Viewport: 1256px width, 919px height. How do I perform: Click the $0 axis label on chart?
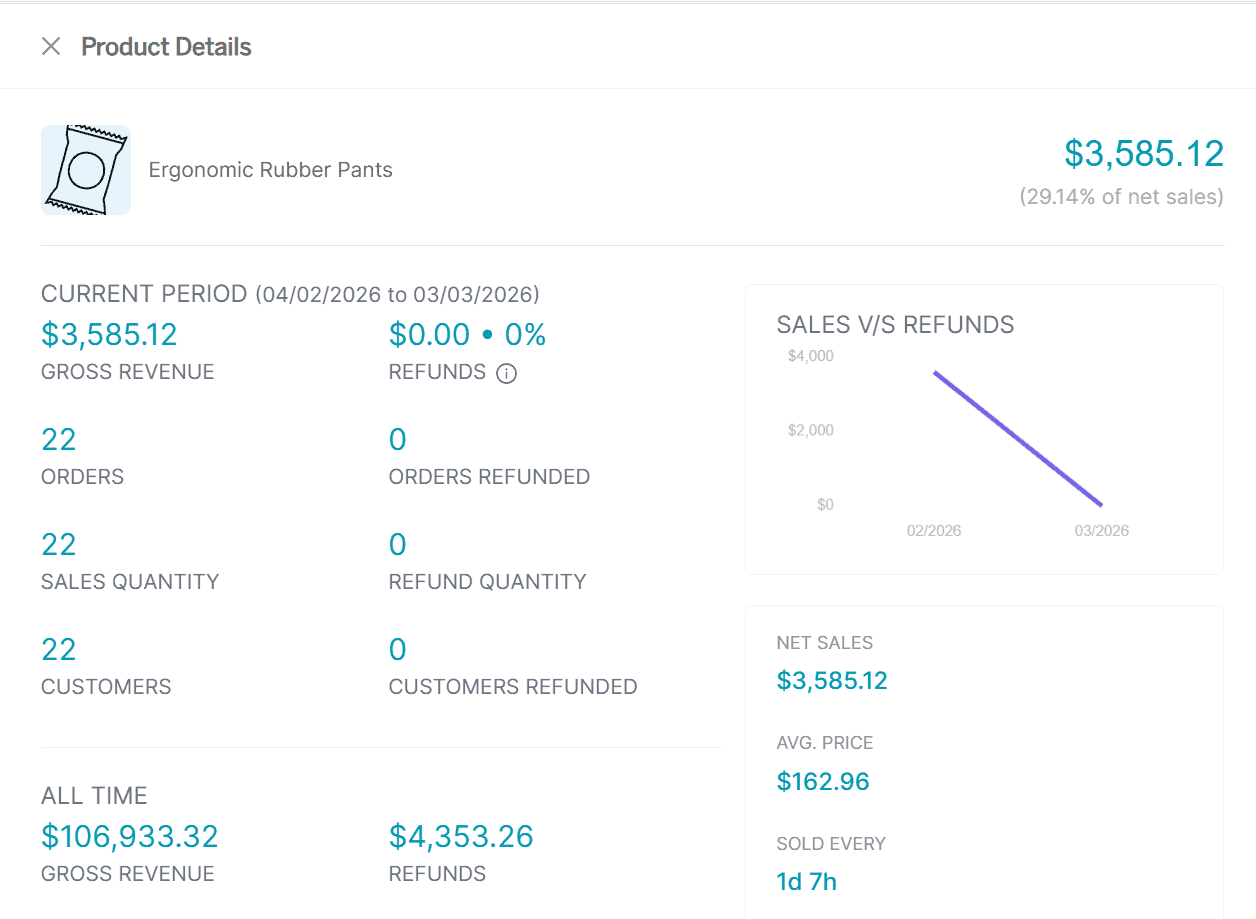825,505
